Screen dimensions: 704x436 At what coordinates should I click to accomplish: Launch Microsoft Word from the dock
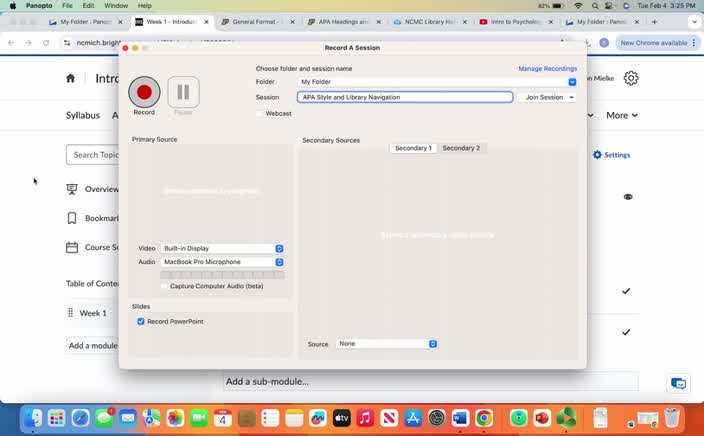coord(460,418)
